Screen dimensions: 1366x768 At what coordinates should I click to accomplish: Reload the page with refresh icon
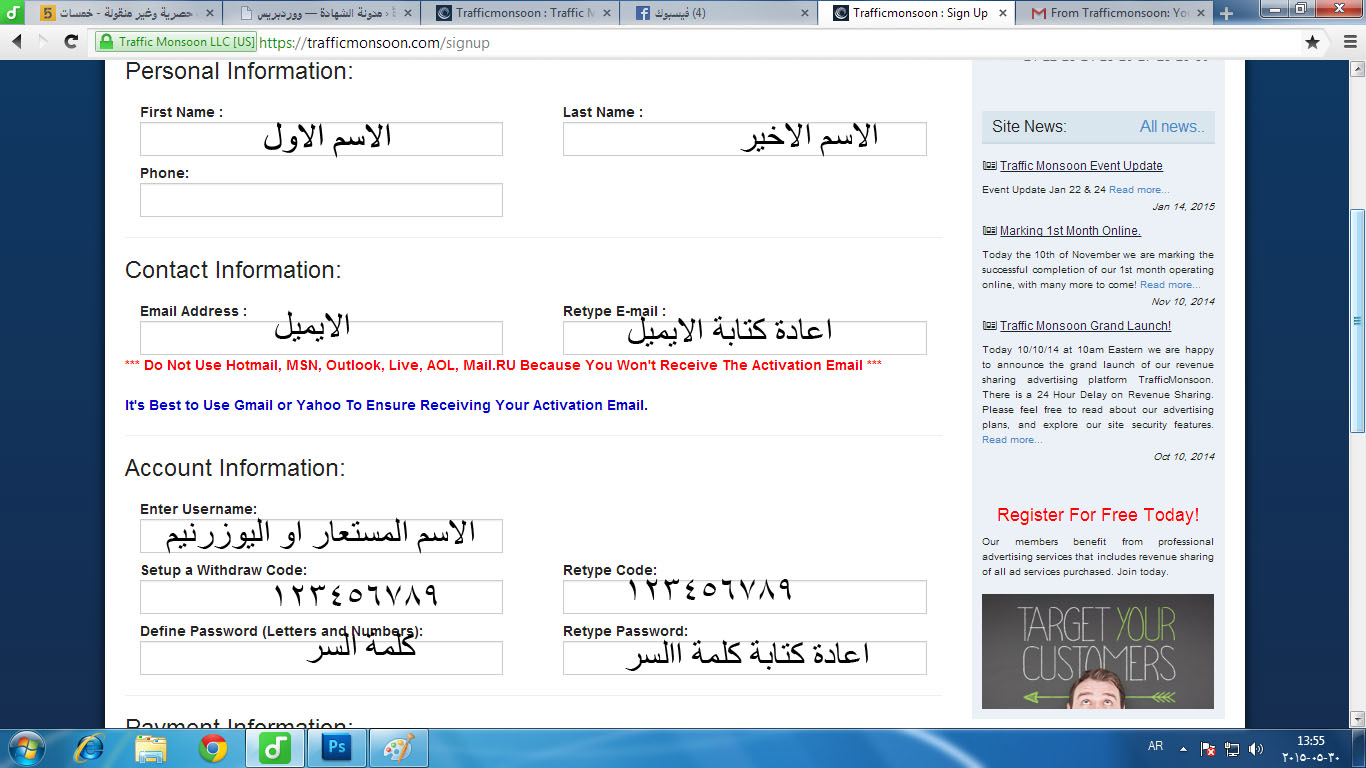tap(71, 42)
